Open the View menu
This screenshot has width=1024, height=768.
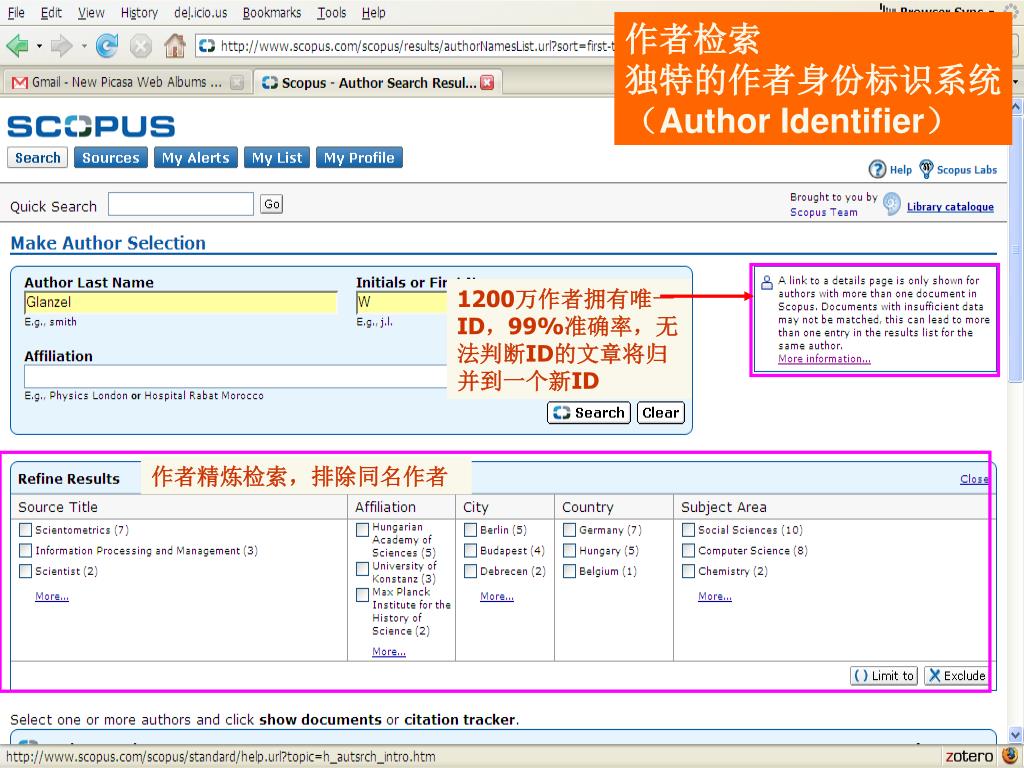[x=91, y=12]
